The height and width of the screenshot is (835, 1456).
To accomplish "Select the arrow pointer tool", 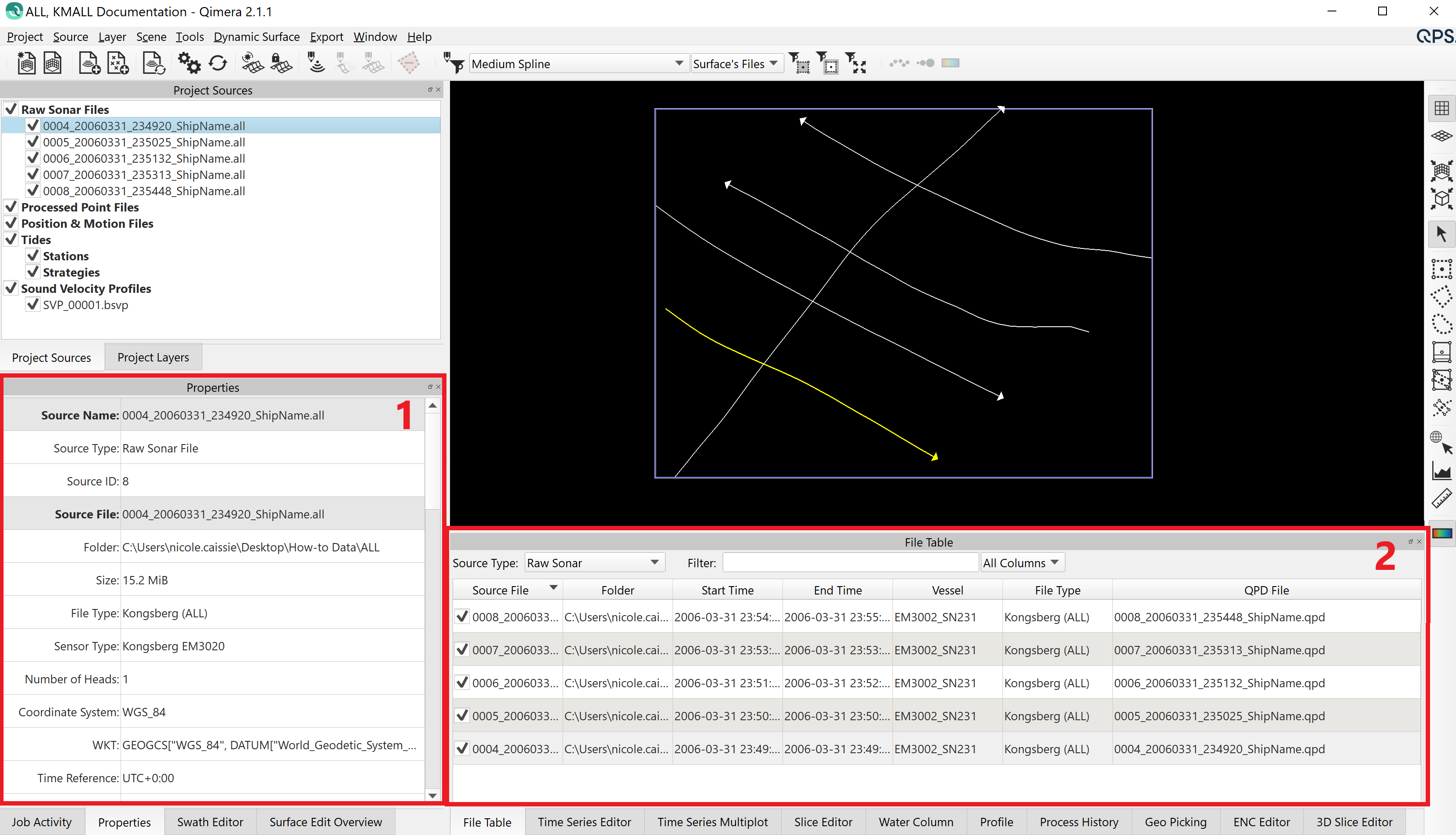I will pos(1441,234).
